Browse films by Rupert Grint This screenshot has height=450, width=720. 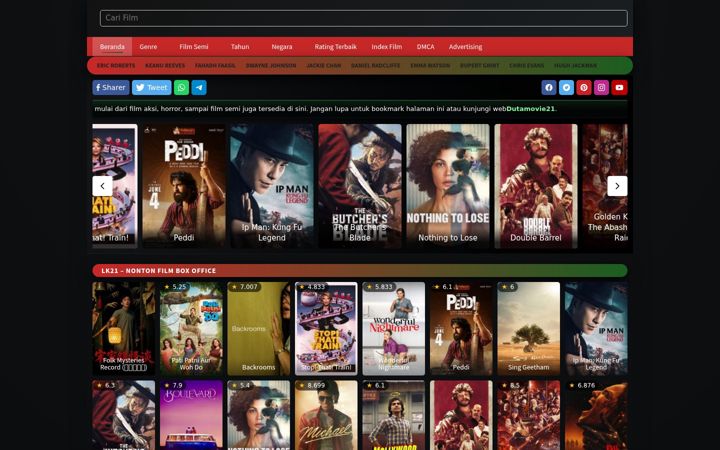click(479, 66)
